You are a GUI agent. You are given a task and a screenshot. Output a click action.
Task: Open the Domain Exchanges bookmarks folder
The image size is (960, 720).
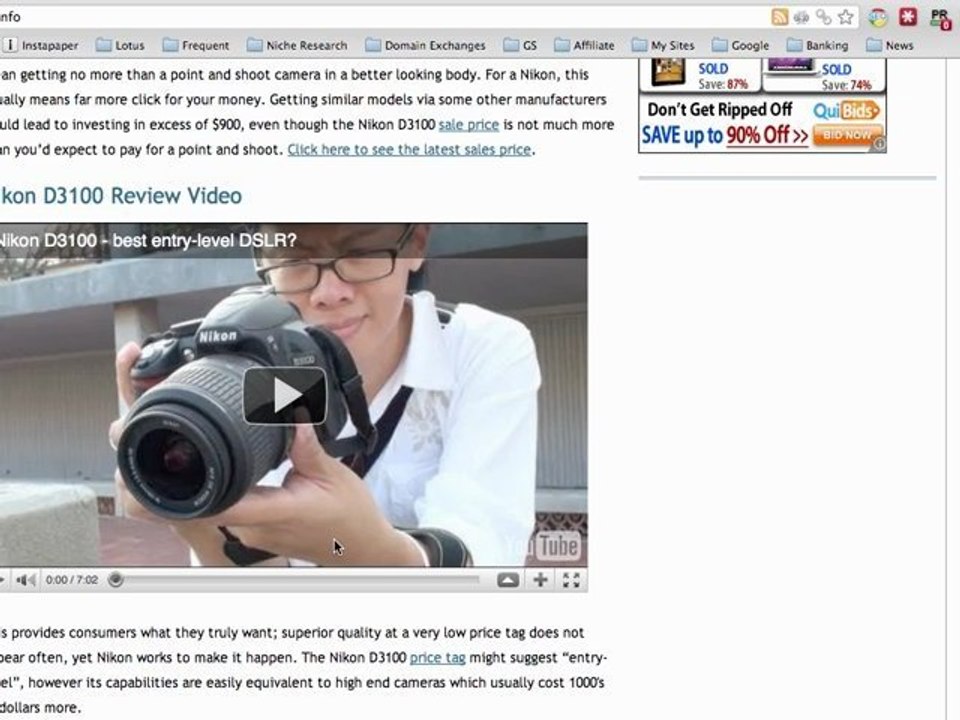point(426,45)
